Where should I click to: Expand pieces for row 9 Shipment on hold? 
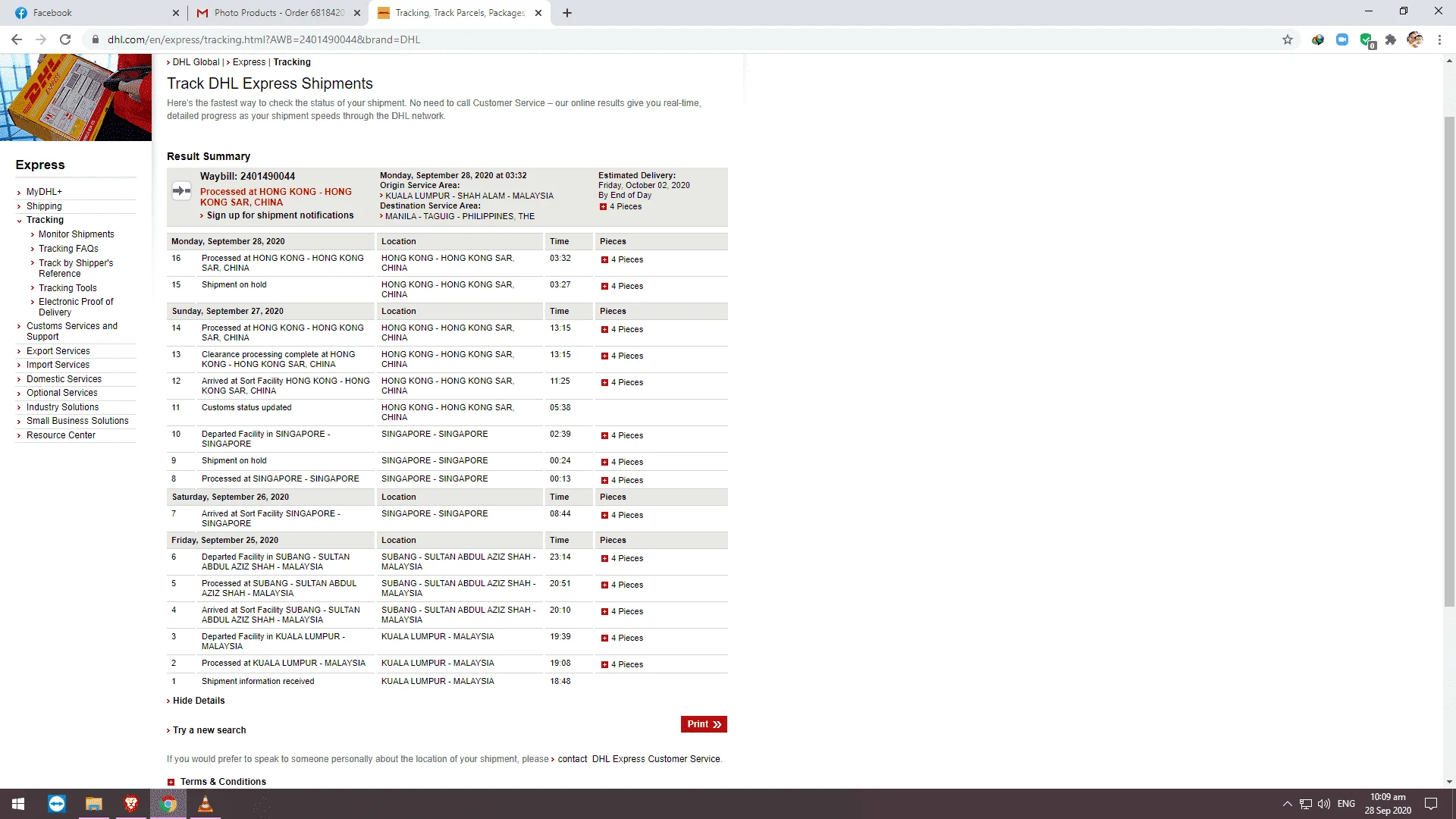(x=604, y=463)
